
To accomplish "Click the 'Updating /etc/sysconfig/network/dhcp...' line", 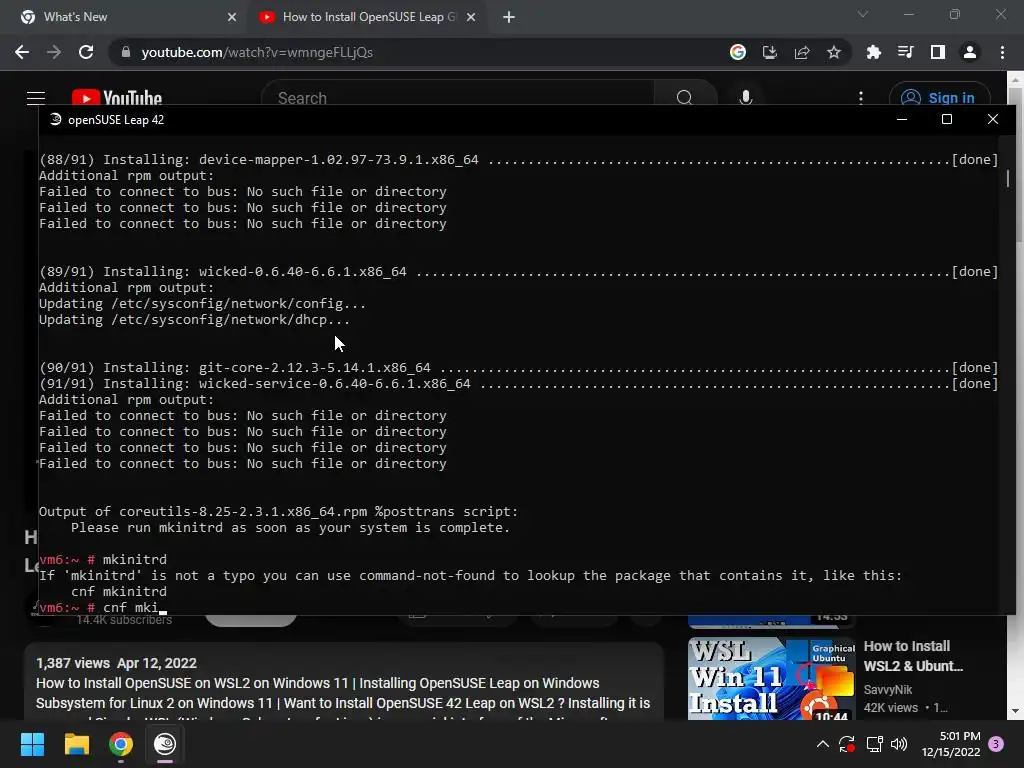I will 194,320.
